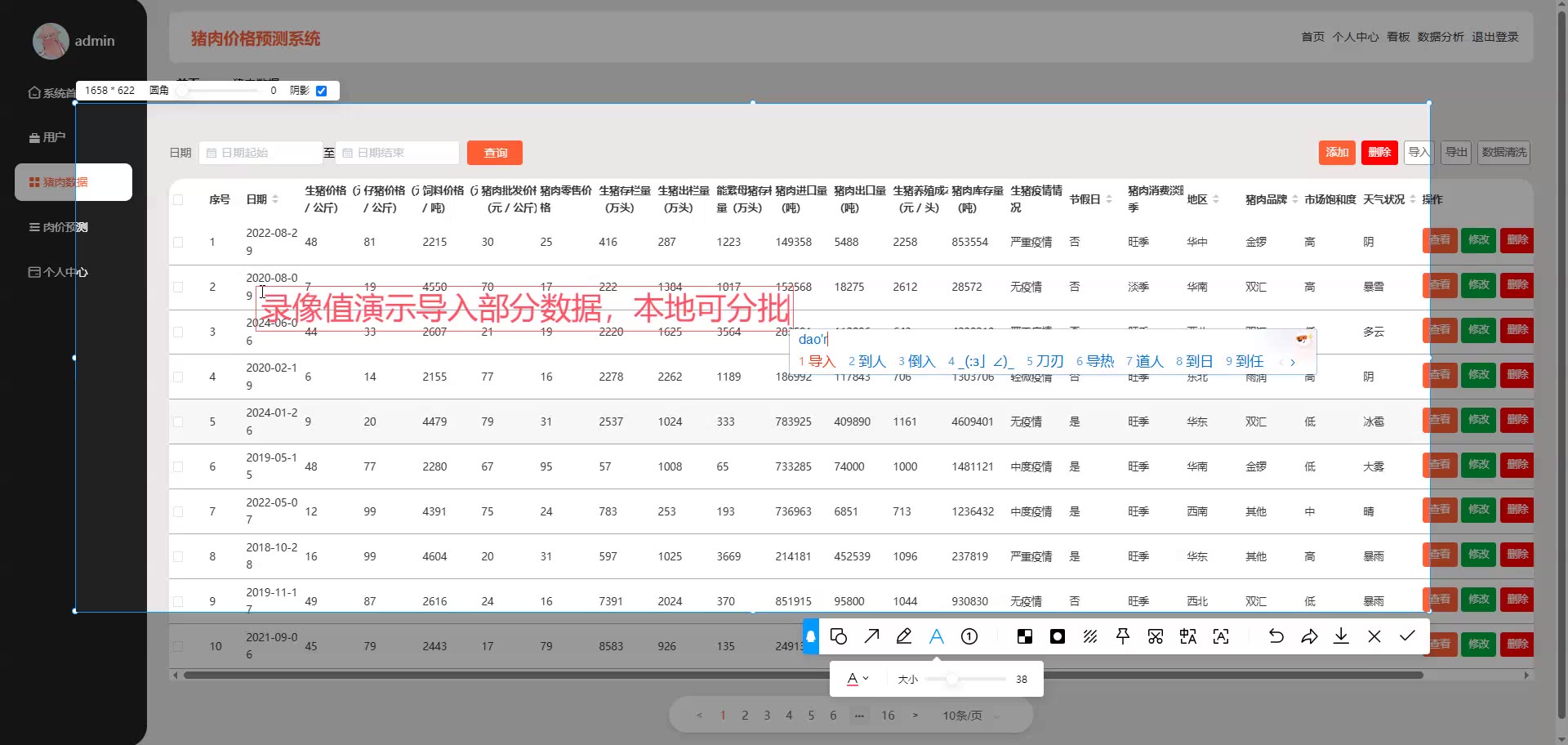Toggle the 阴影 shadow checkbox
This screenshot has width=1568, height=745.
pos(322,91)
